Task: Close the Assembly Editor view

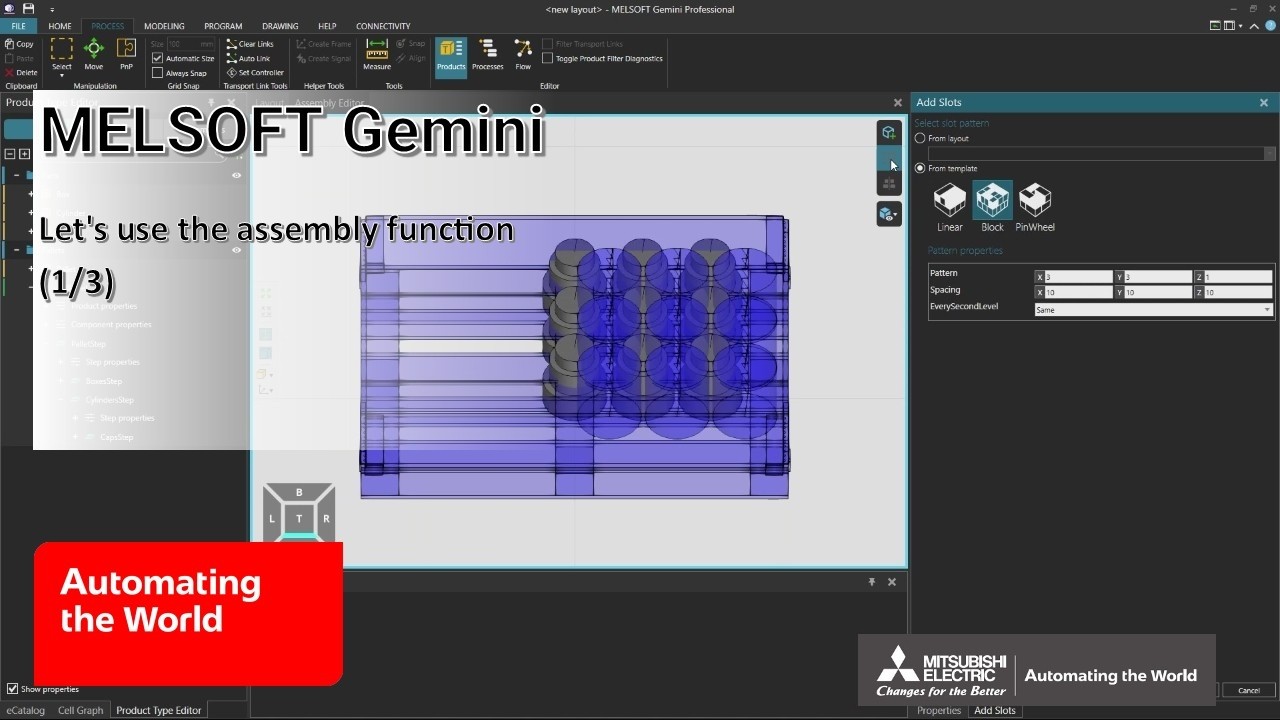Action: [x=897, y=102]
